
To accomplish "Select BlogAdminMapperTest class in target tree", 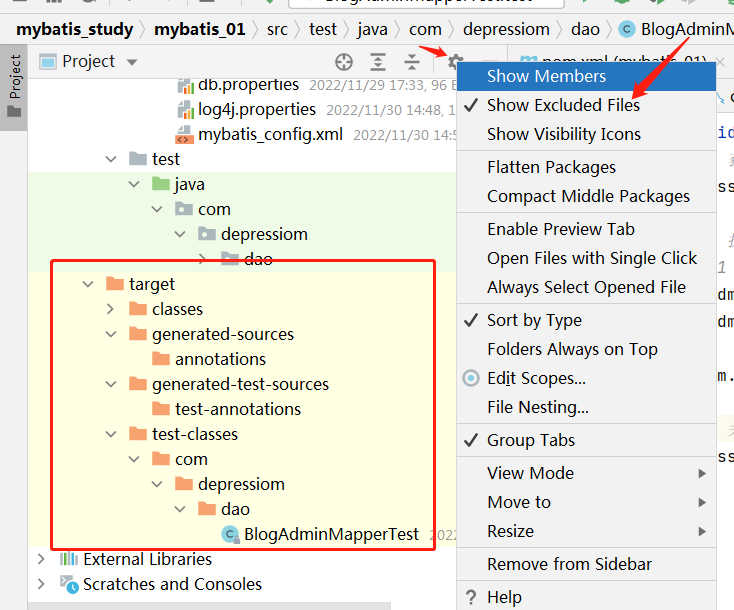I will pyautogui.click(x=331, y=534).
